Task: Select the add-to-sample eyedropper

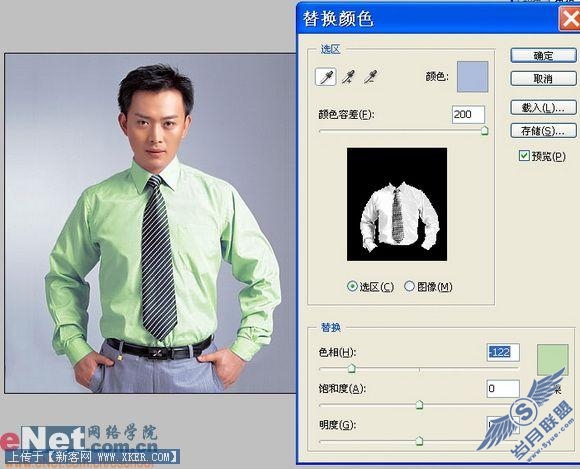Action: tap(348, 77)
